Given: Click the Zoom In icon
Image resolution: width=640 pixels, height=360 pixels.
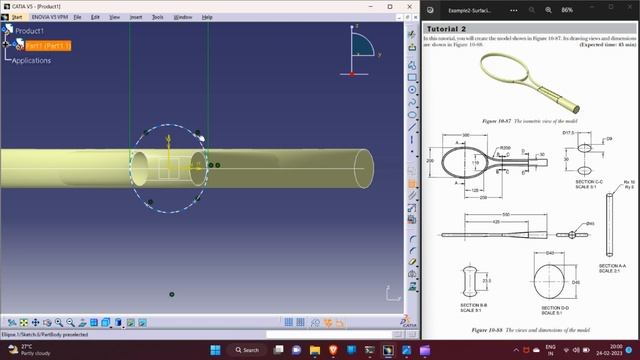Looking at the screenshot, I should (59, 323).
